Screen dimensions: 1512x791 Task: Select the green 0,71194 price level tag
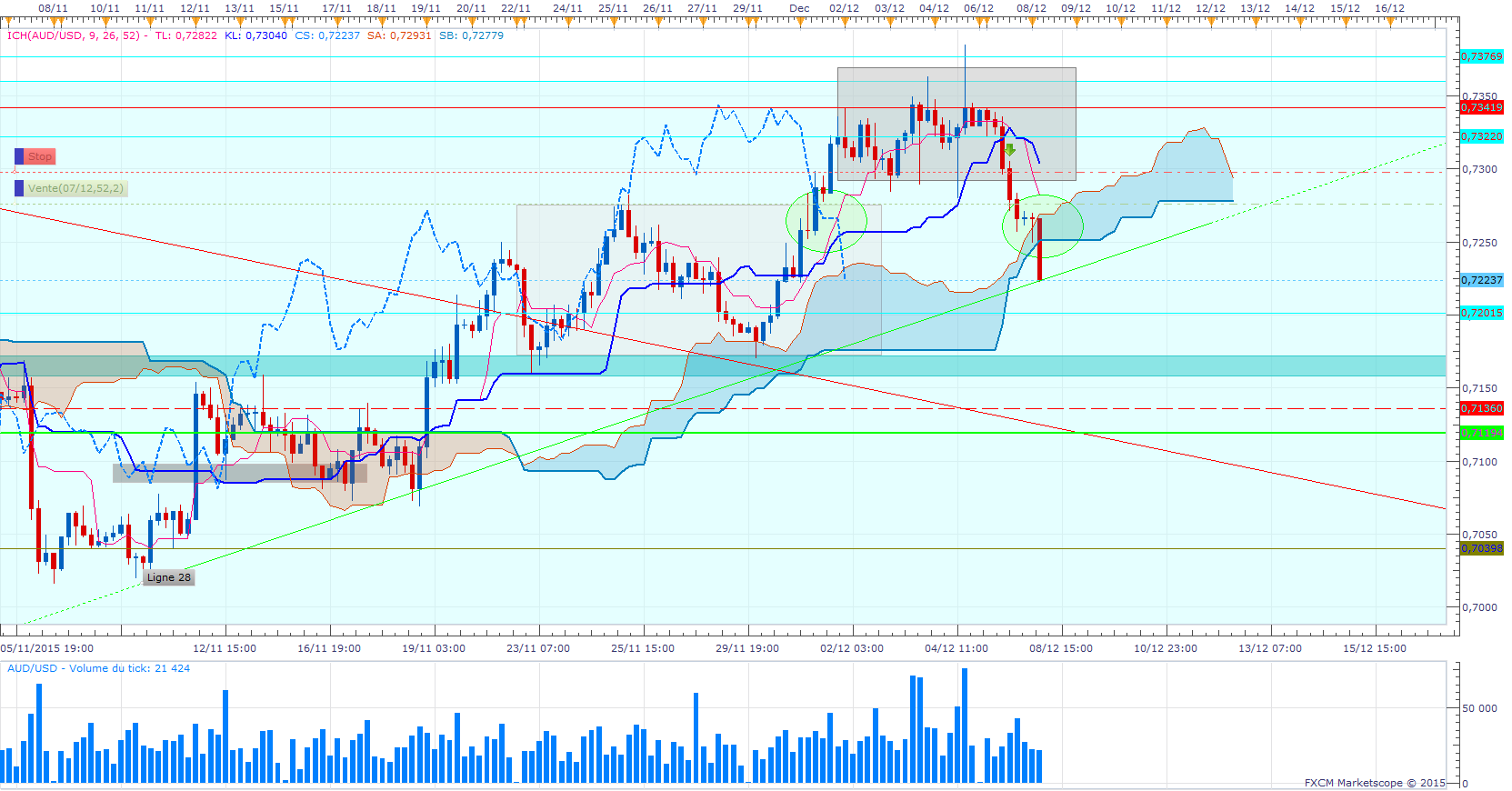click(1482, 433)
